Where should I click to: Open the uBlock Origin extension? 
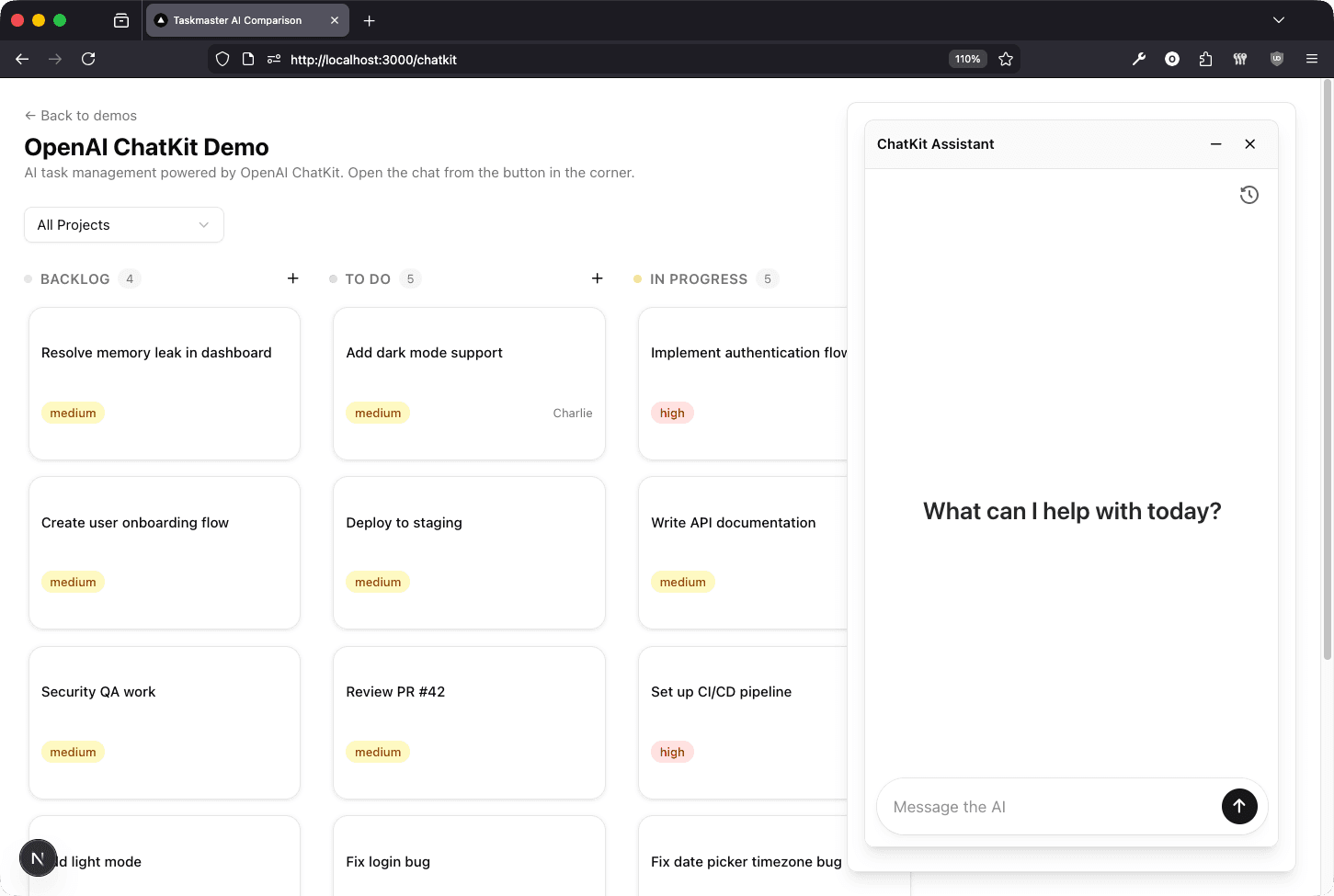click(x=1276, y=59)
